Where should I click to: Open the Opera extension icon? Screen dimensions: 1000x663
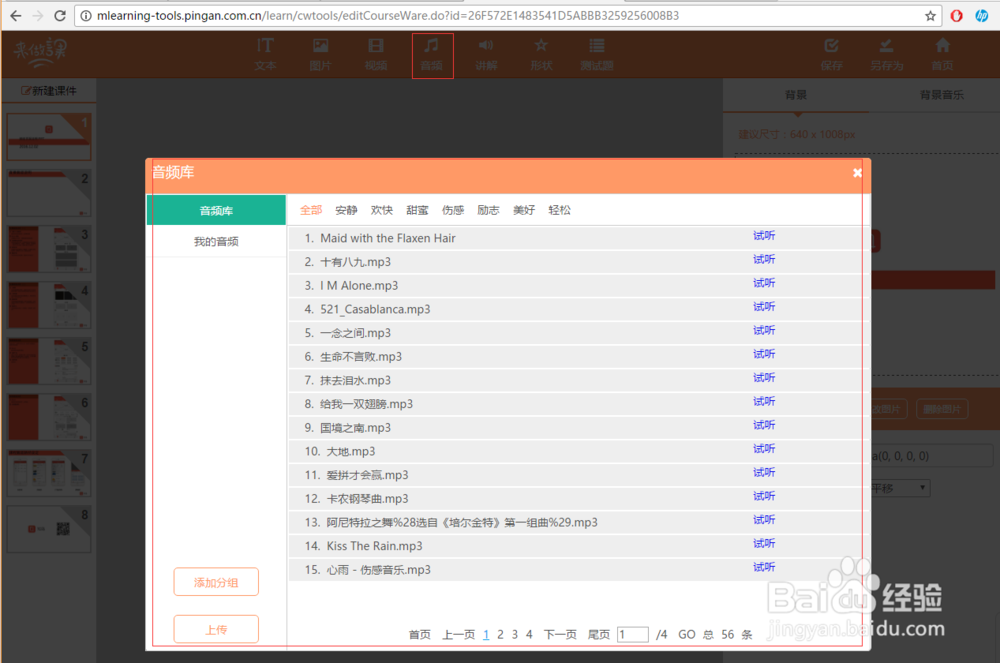coord(957,16)
